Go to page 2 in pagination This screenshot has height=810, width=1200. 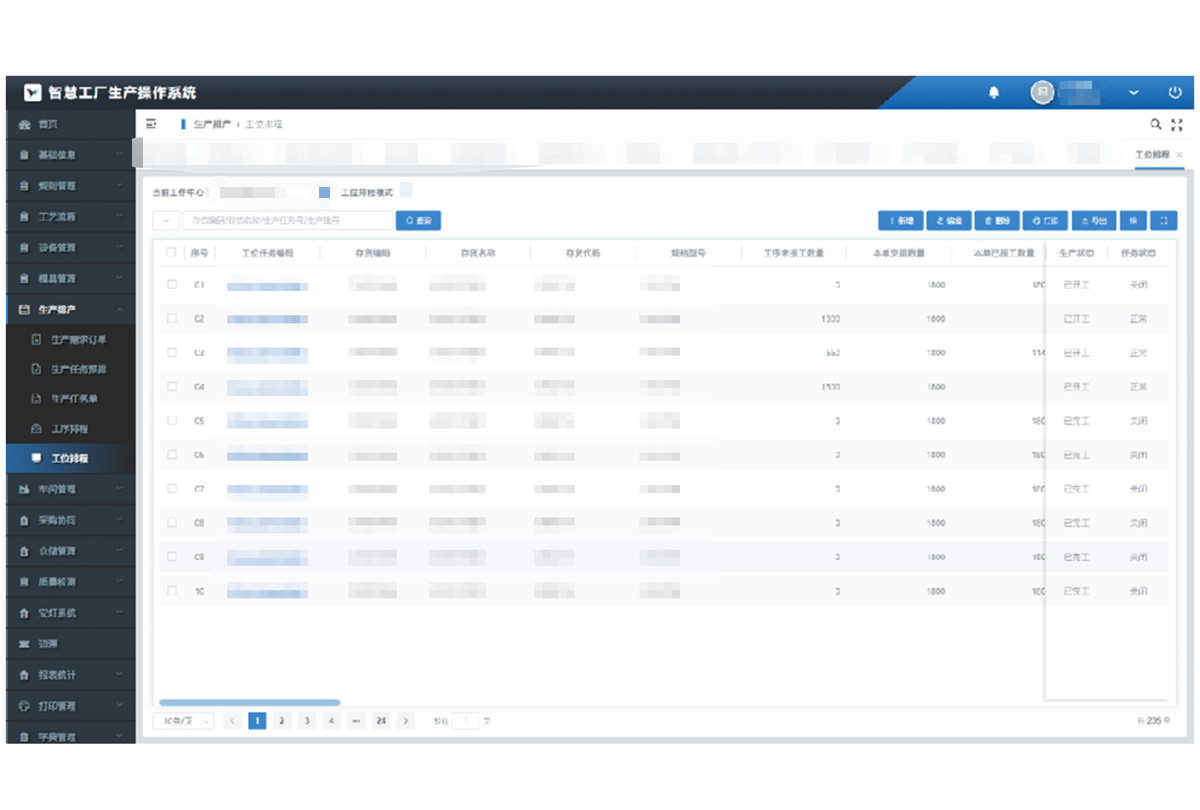pos(282,720)
